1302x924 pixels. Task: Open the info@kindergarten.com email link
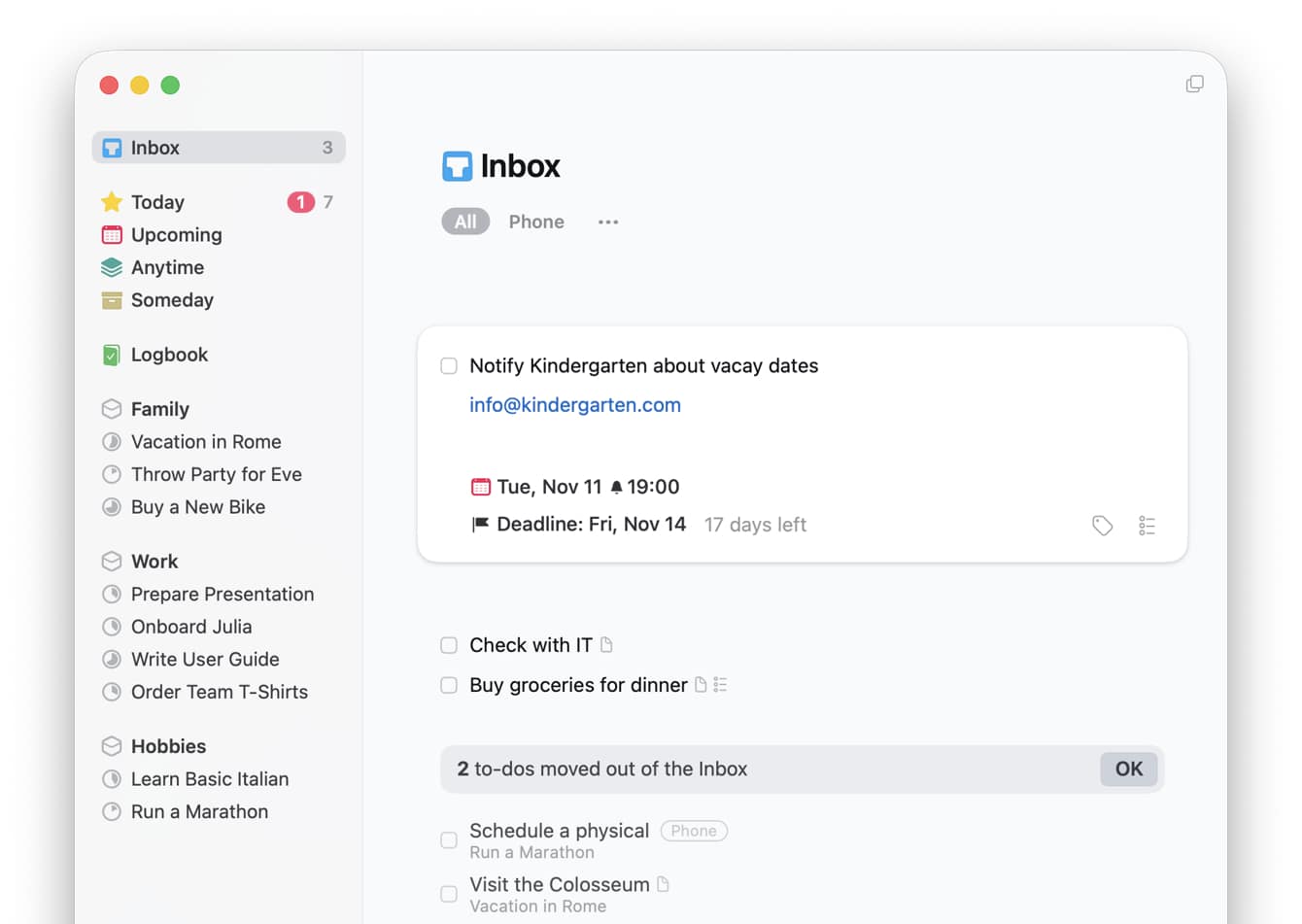tap(575, 405)
